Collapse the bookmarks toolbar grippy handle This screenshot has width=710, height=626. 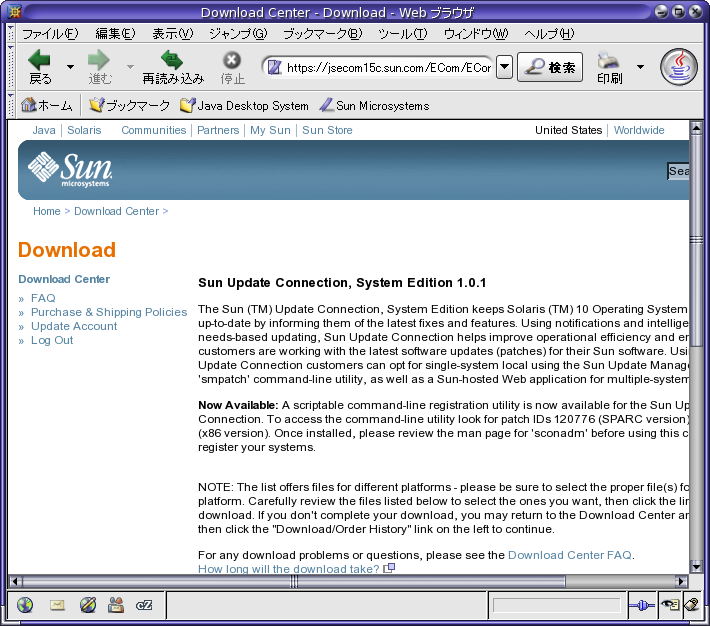pyautogui.click(x=11, y=105)
